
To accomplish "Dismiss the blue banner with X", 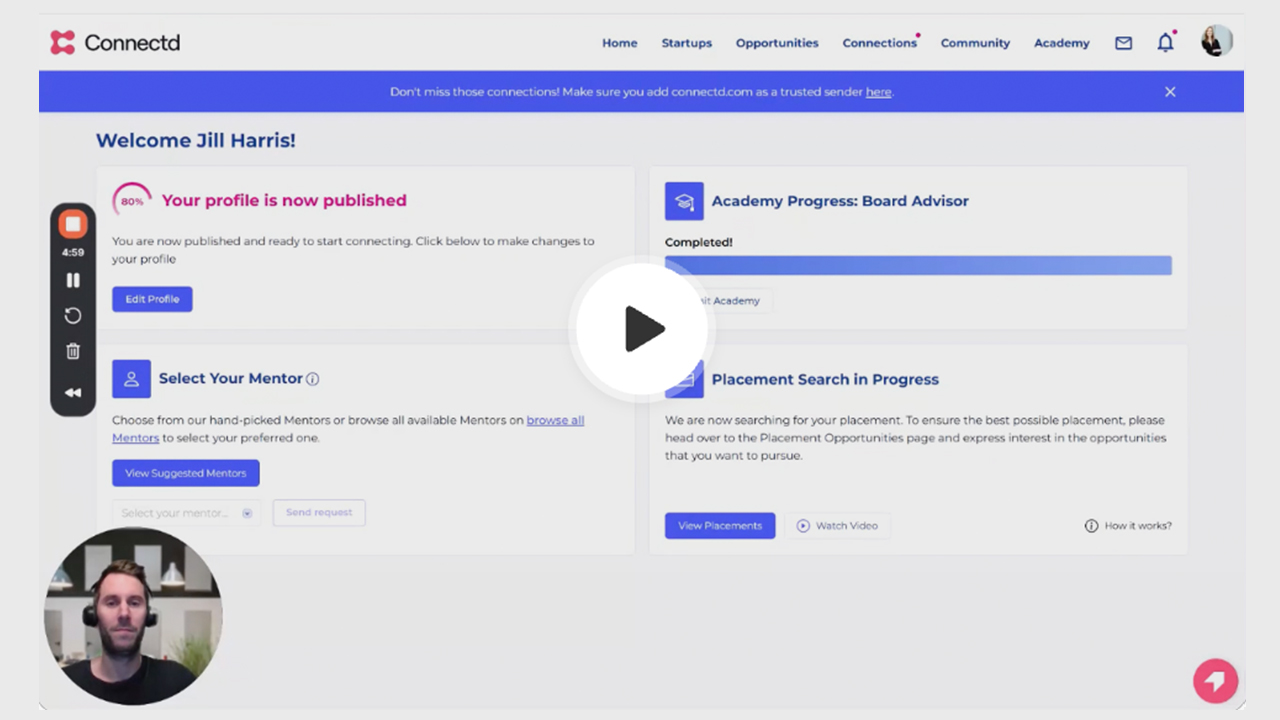I will 1170,92.
